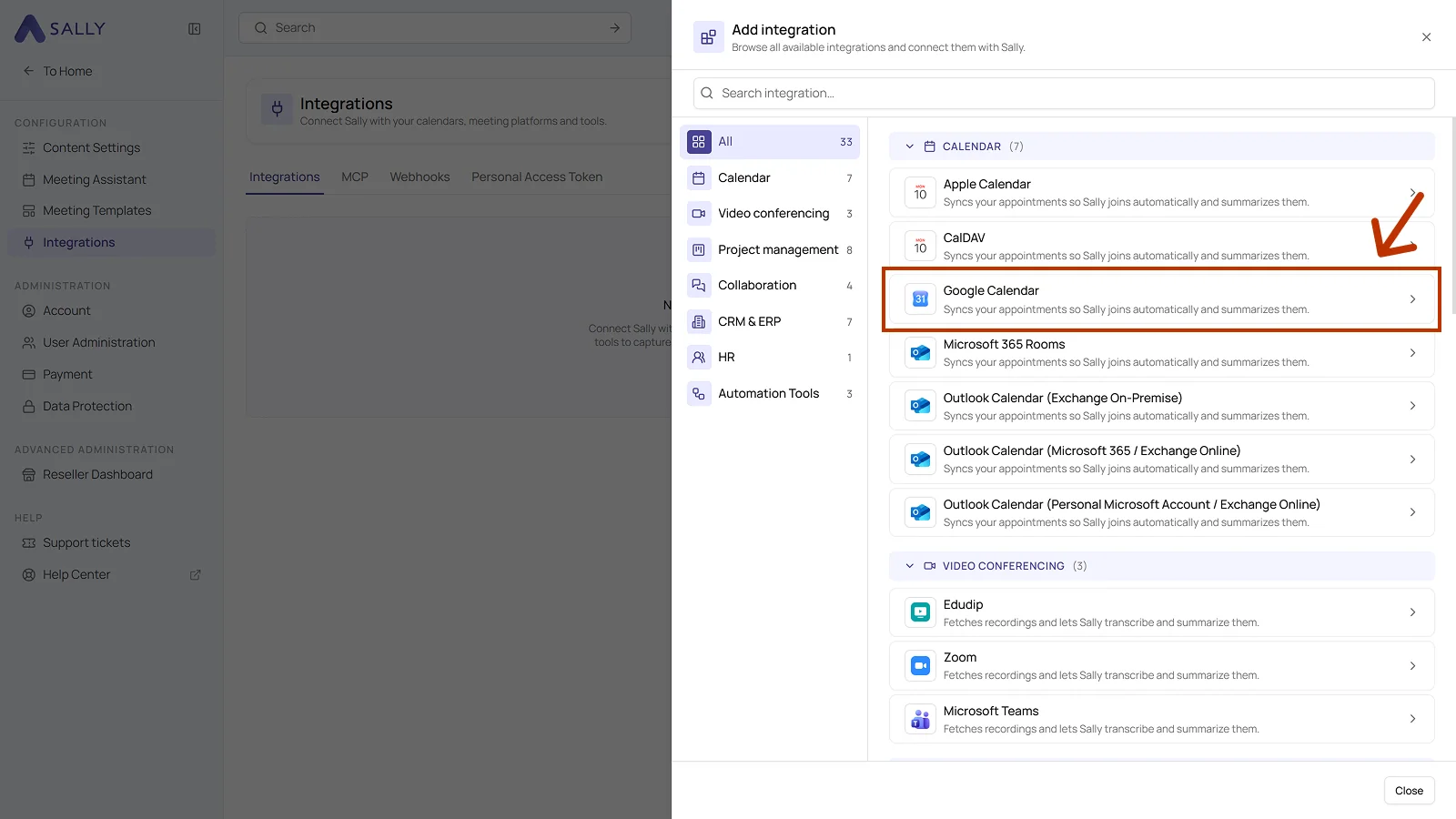Open Microsoft Teams via its chevron
Viewport: 1456px width, 819px height.
1412,719
